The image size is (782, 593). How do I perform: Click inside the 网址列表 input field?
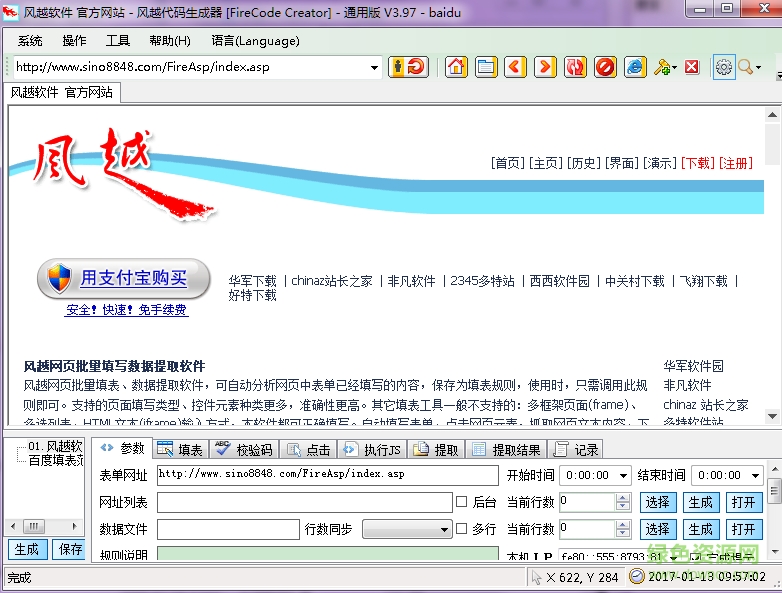click(x=304, y=502)
